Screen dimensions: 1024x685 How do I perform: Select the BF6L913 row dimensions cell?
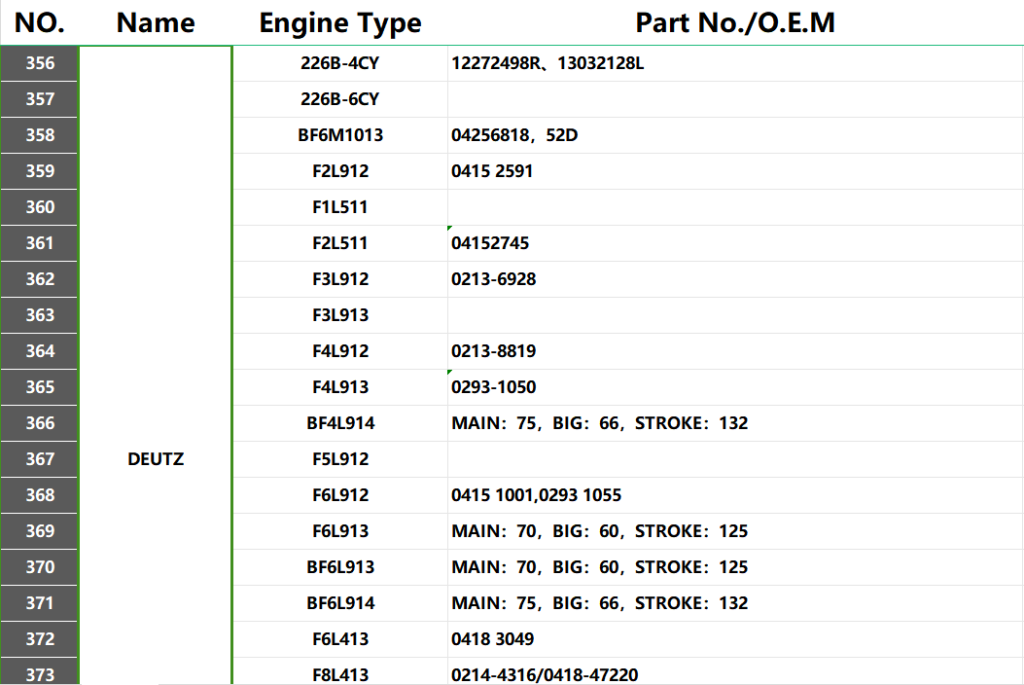point(735,567)
